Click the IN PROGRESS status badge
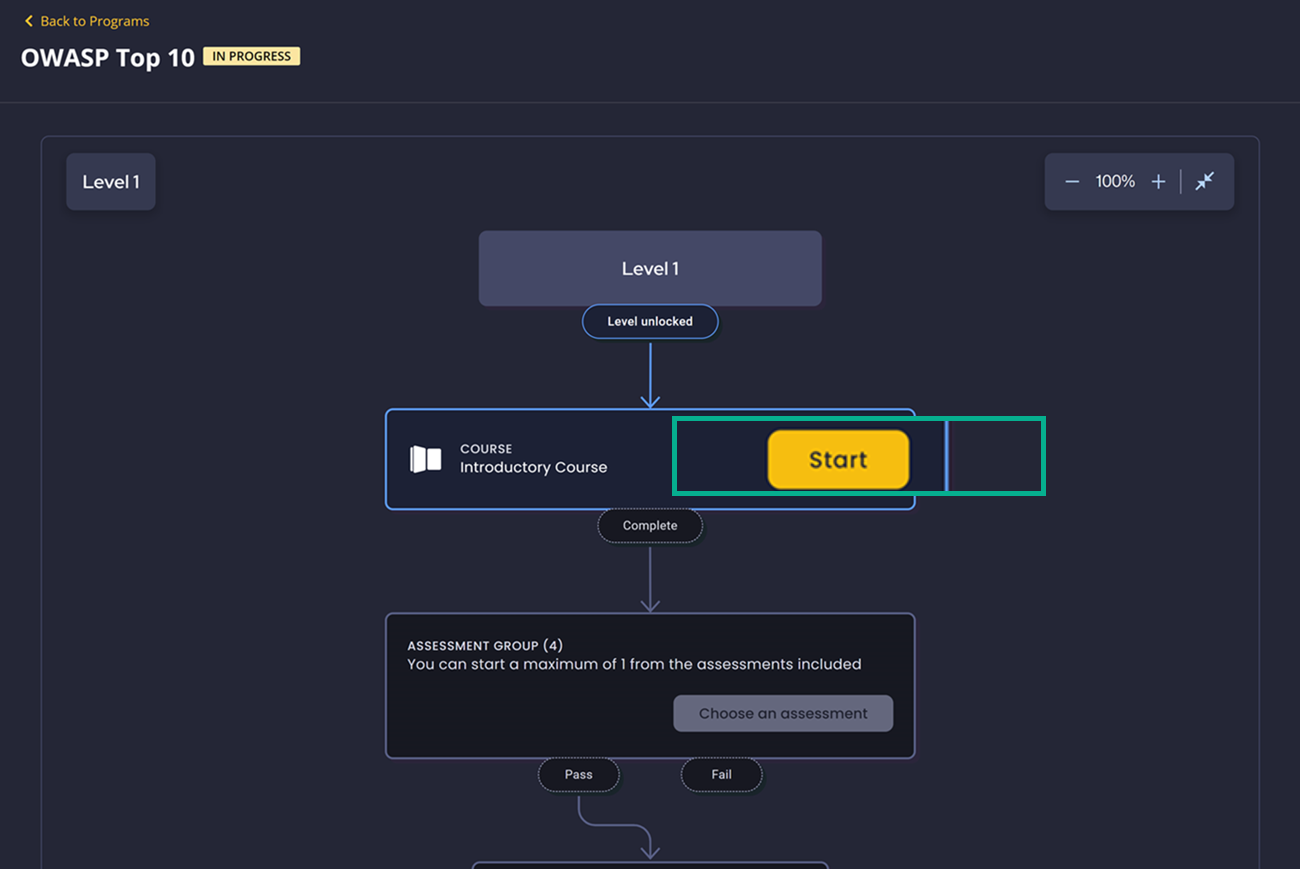The width and height of the screenshot is (1300, 869). click(x=252, y=57)
